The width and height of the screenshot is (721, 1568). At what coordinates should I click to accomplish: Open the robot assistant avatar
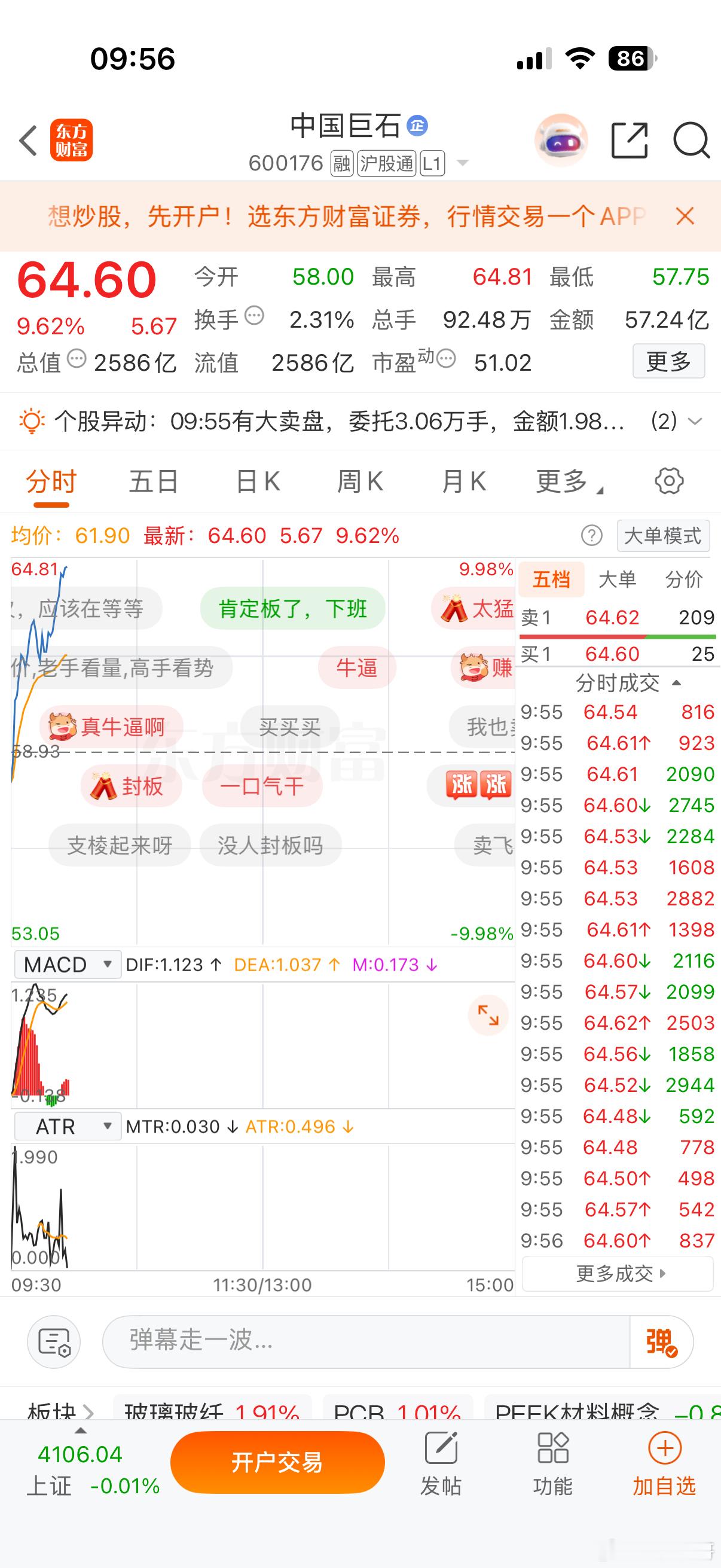[561, 140]
